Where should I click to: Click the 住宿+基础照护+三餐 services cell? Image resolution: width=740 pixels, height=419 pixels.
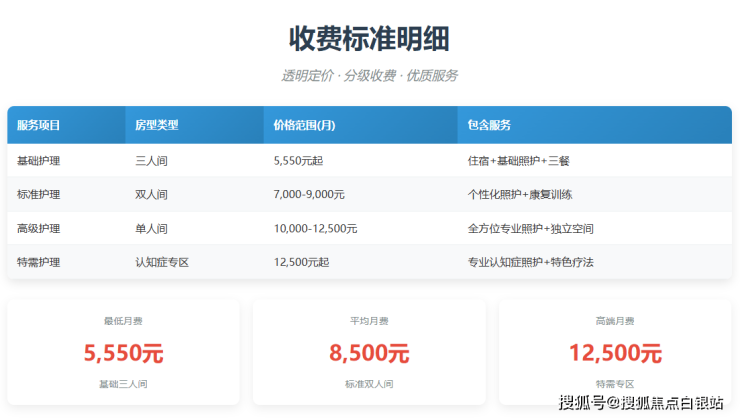tap(524, 160)
